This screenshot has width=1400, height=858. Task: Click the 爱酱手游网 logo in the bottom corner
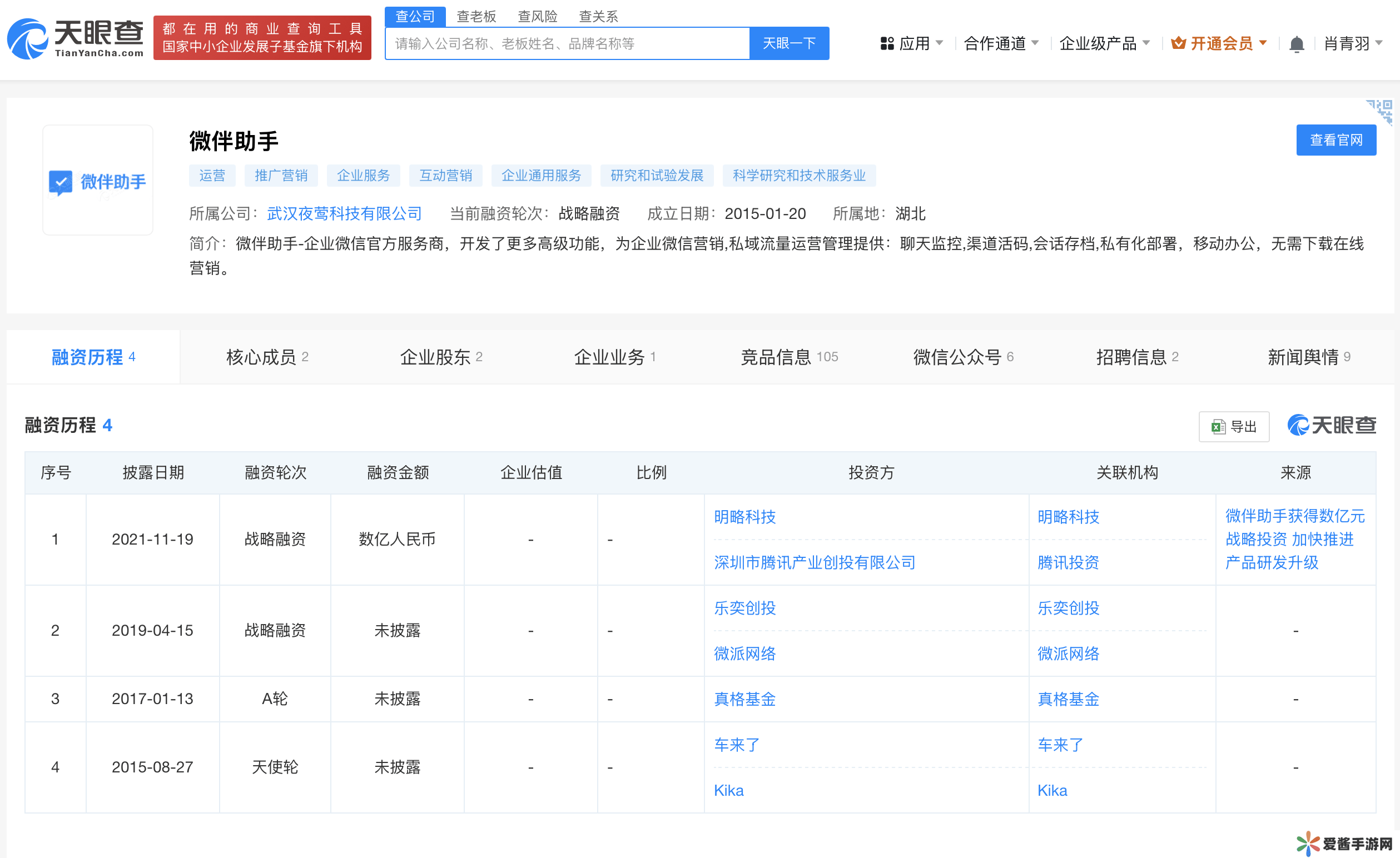[x=1343, y=843]
